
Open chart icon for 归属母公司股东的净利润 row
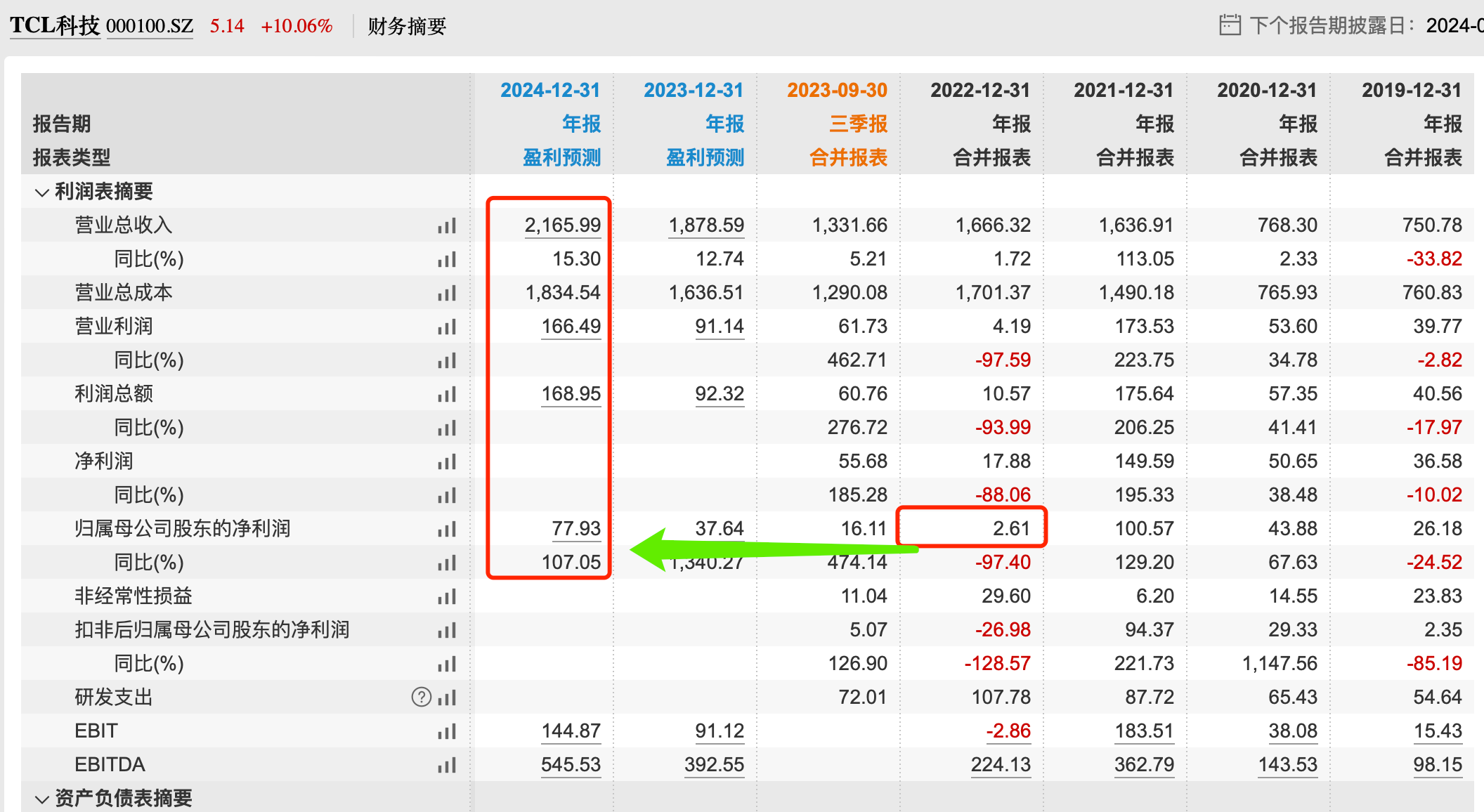[x=447, y=529]
